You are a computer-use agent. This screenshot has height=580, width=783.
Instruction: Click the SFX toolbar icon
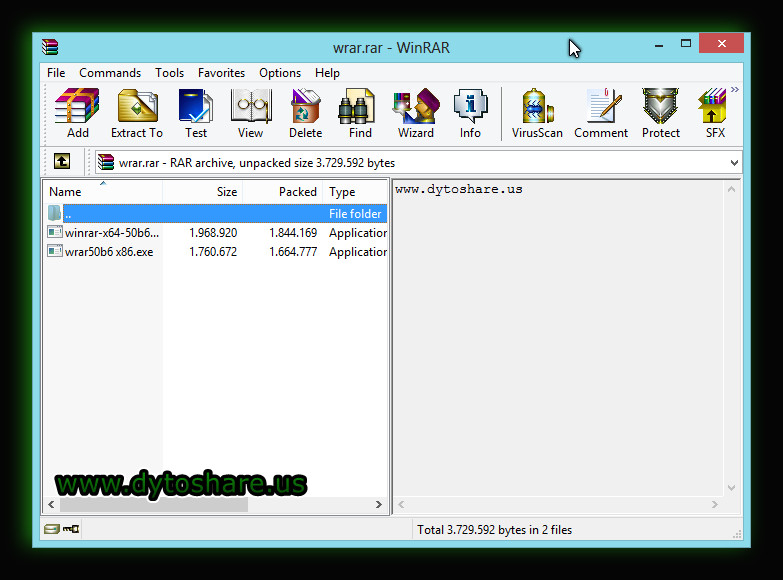pyautogui.click(x=714, y=113)
